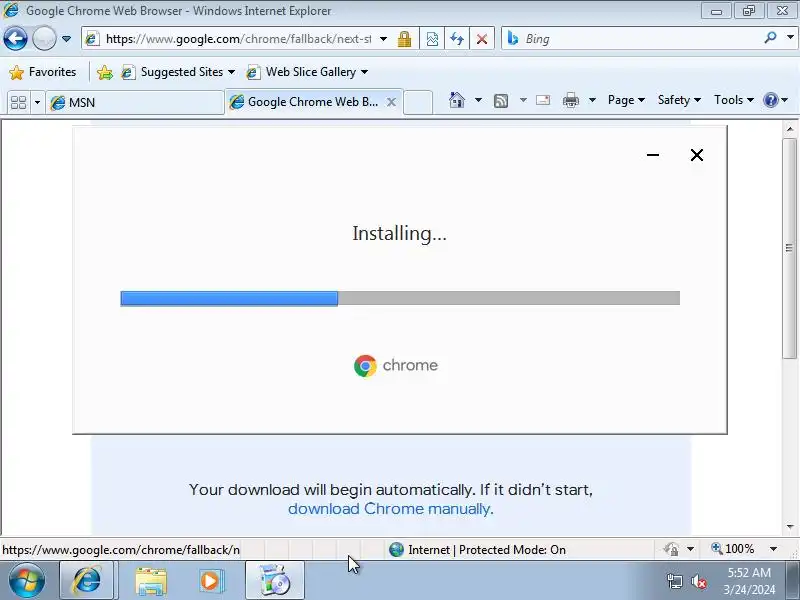Open the Tools menu
Viewport: 800px width, 600px height.
pyautogui.click(x=734, y=100)
